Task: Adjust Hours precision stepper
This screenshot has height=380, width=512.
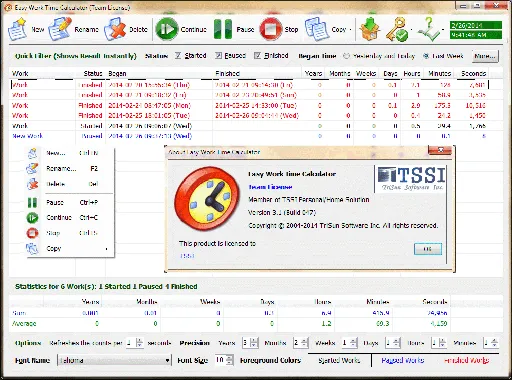Action: [x=442, y=343]
